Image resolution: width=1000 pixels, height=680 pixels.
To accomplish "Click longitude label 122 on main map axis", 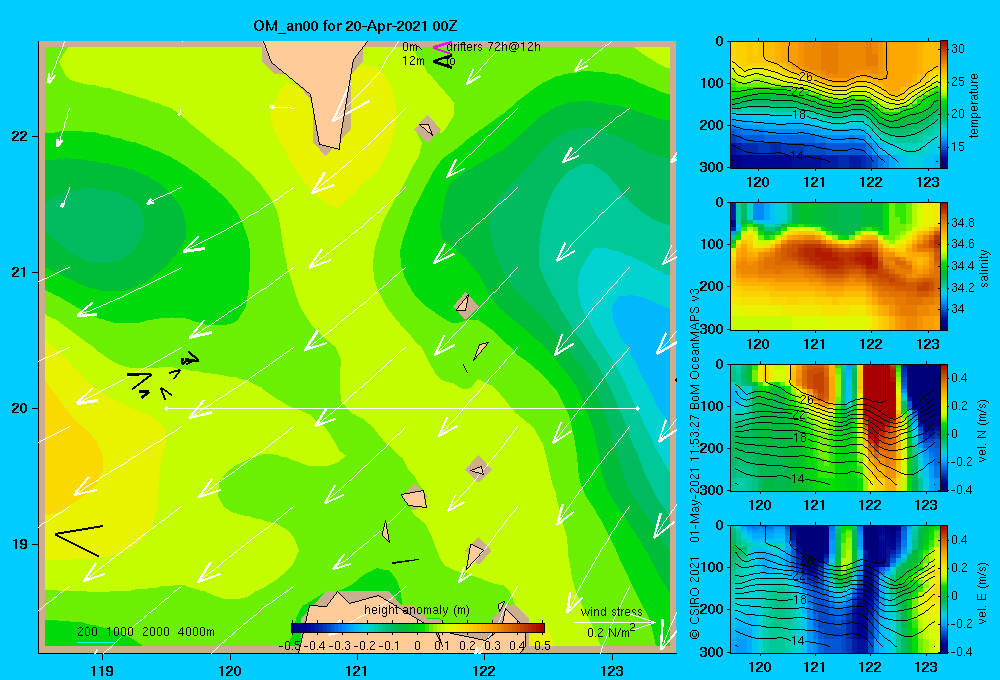I will pos(484,670).
